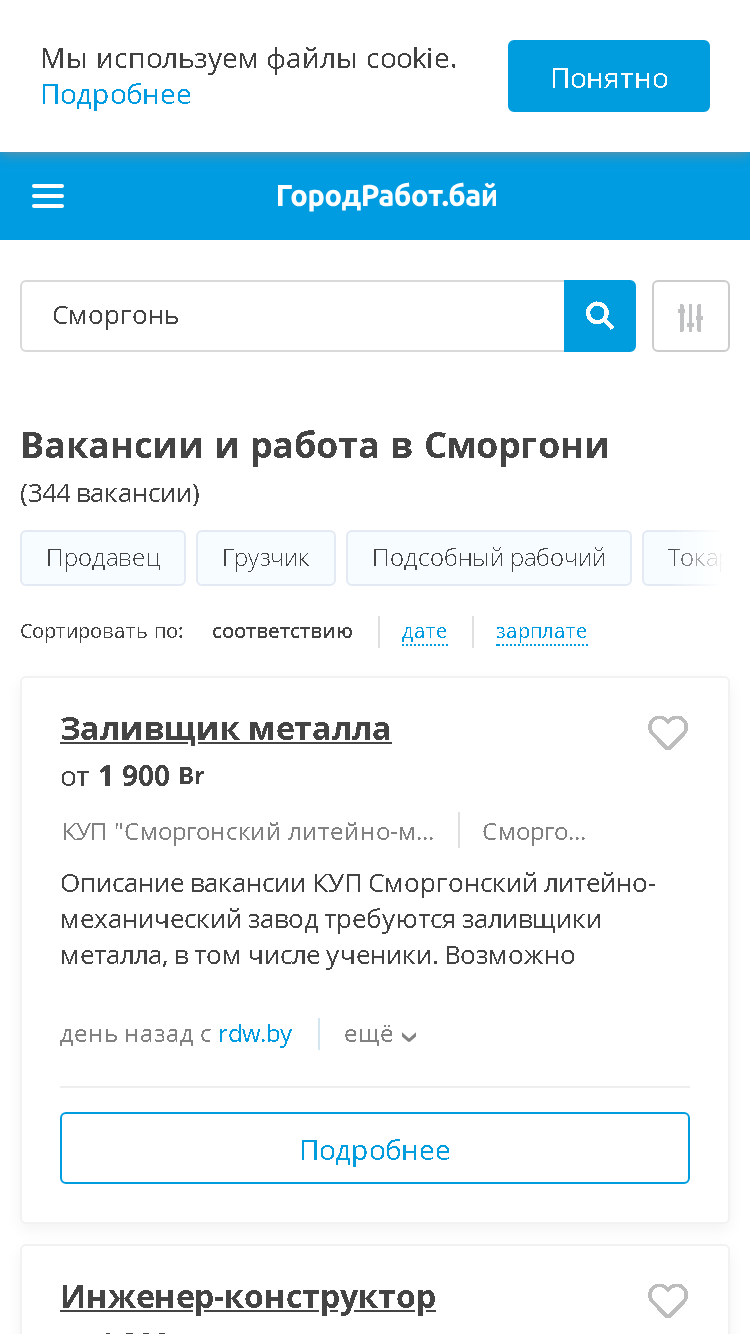Open the Инженер-конструктор vacancy title
The height and width of the screenshot is (1334, 750).
click(248, 1297)
